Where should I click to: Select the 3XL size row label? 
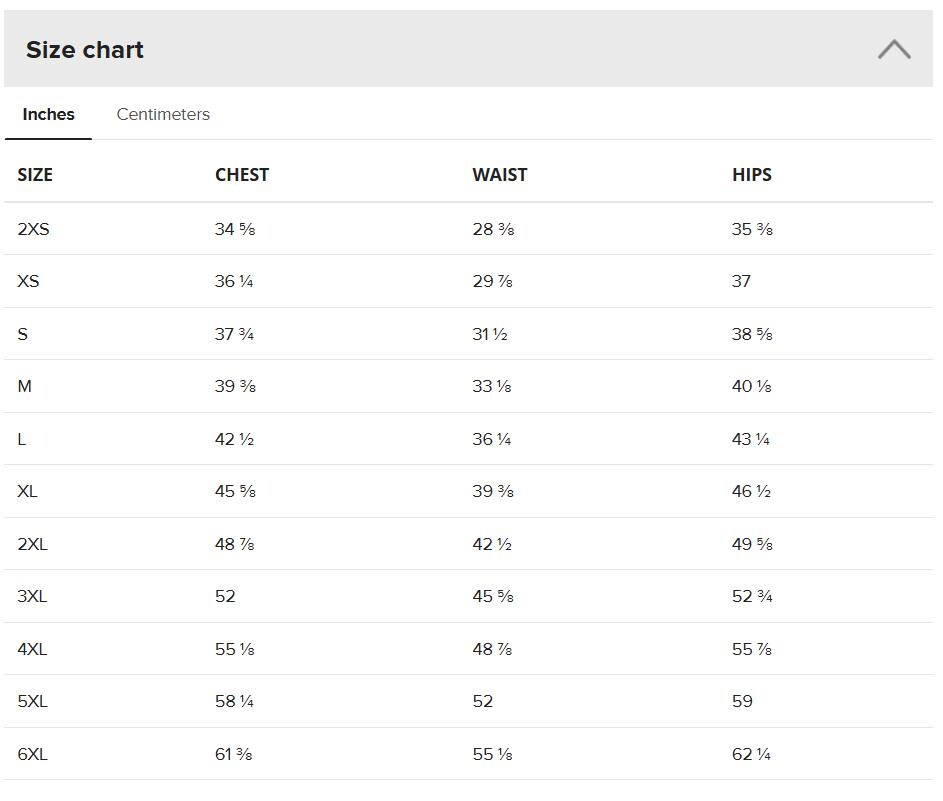point(32,597)
